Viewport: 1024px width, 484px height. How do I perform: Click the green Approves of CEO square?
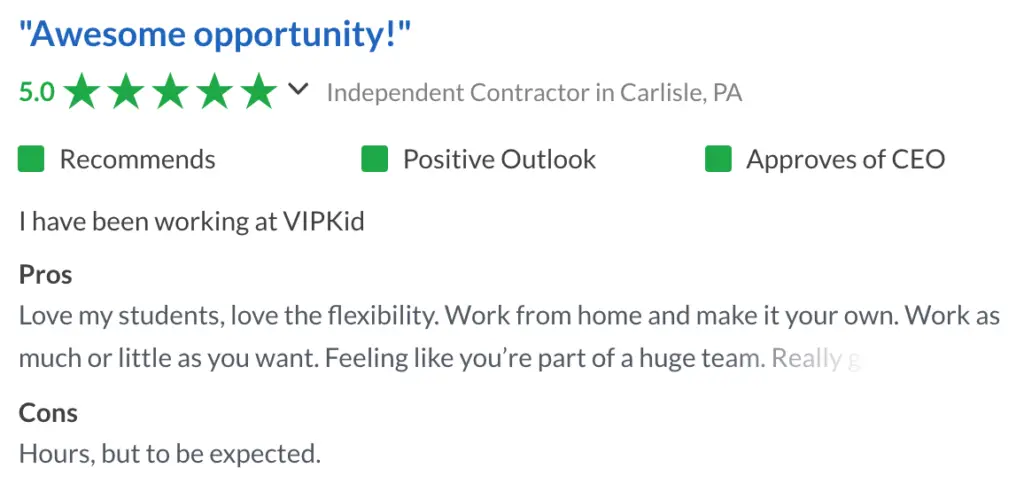click(718, 159)
